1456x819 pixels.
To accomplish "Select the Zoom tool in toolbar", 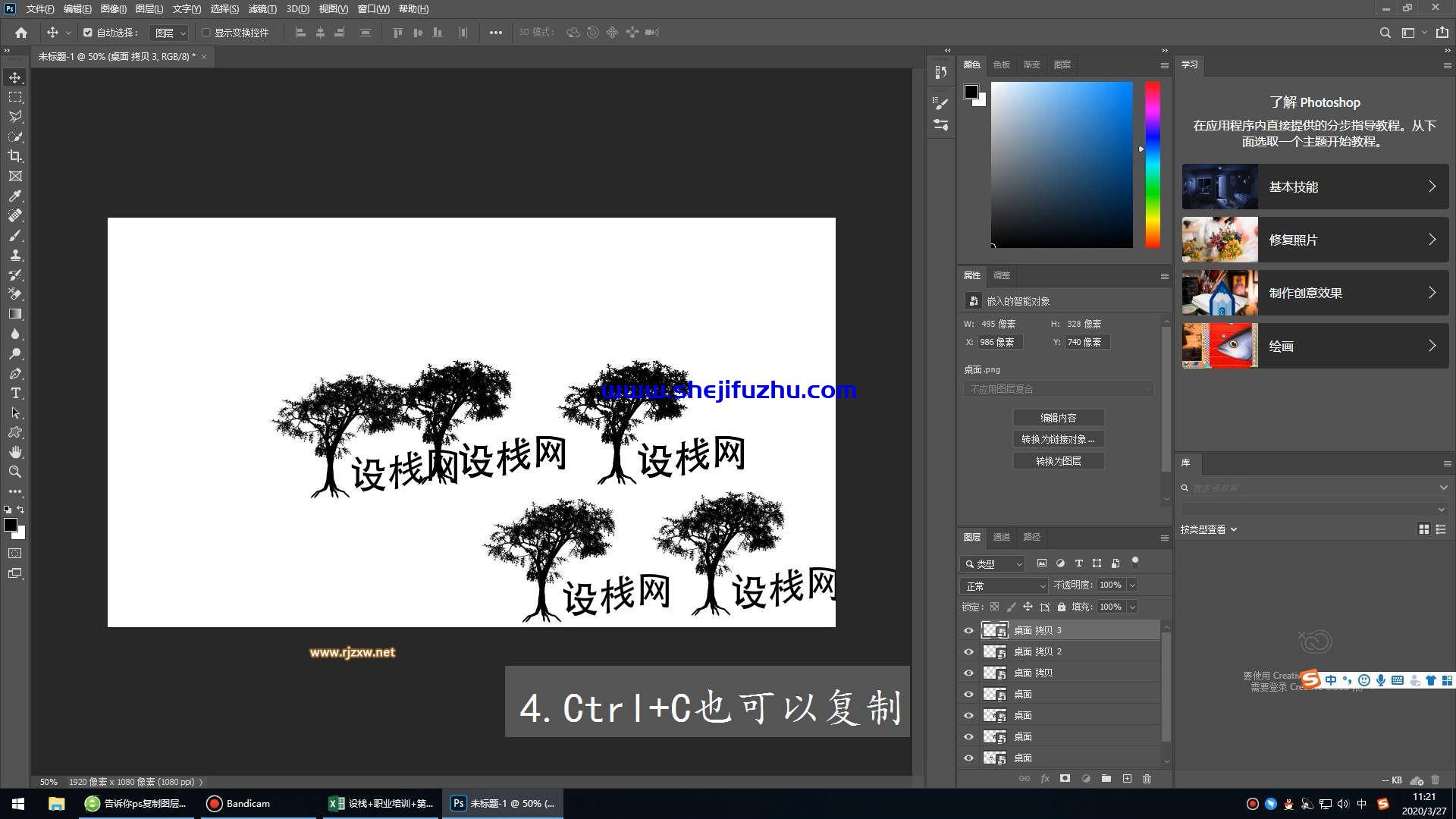I will [x=15, y=472].
